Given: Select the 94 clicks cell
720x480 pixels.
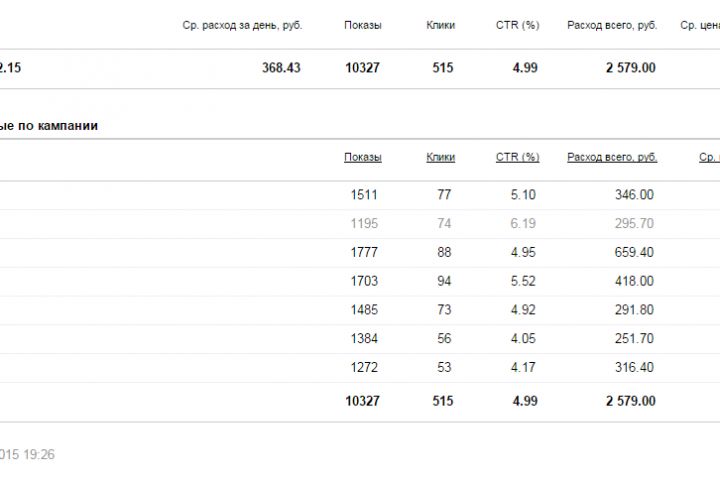Looking at the screenshot, I should coord(444,281).
